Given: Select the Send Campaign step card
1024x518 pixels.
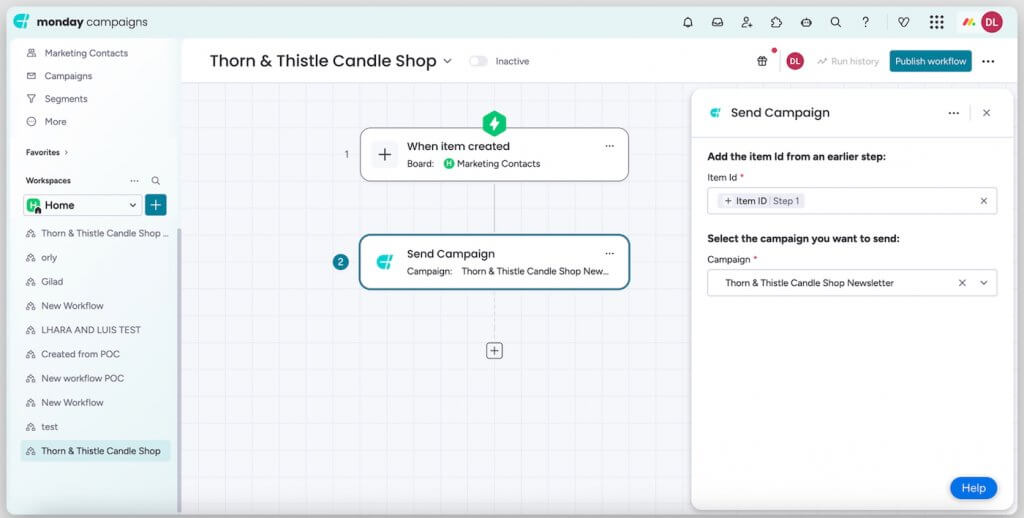Looking at the screenshot, I should point(494,262).
